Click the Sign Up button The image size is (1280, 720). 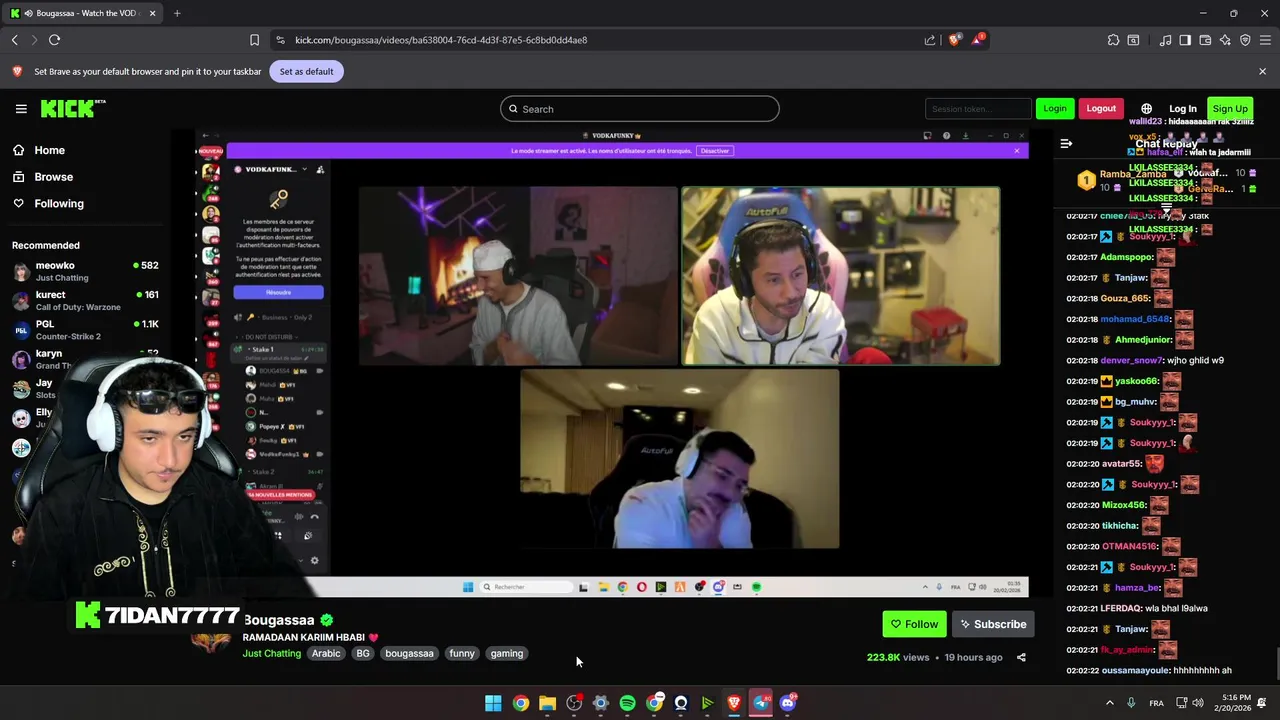(x=1230, y=109)
